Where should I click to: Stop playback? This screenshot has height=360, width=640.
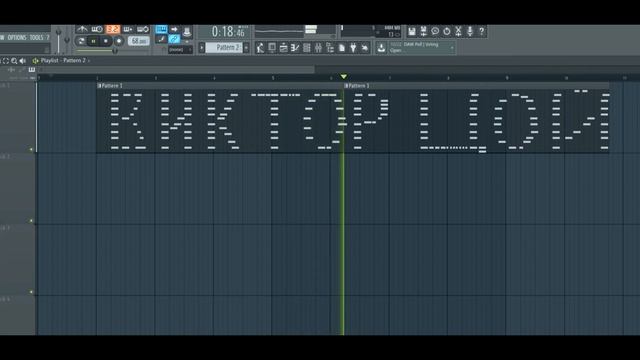tap(106, 41)
